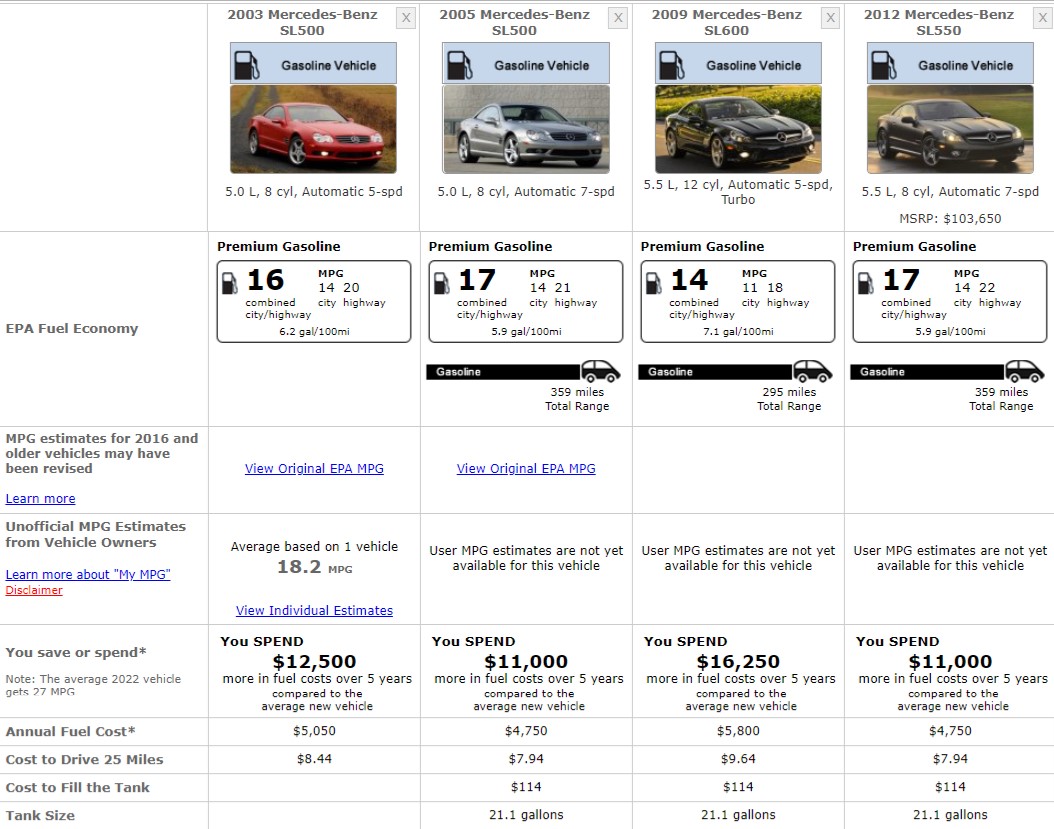Click the MSRP: $103,650 text
This screenshot has width=1054, height=829.
pos(950,219)
